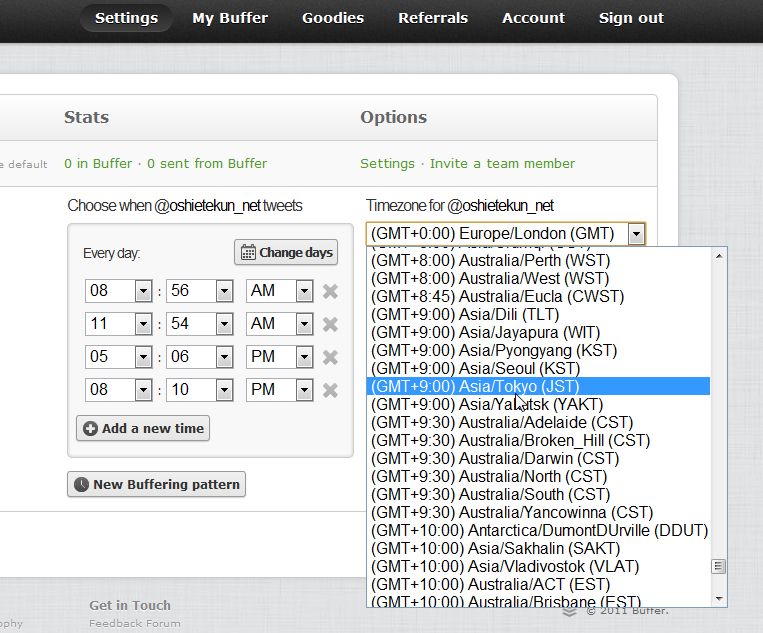The height and width of the screenshot is (633, 763).
Task: Open hour dropdown showing 11
Action: (x=119, y=324)
